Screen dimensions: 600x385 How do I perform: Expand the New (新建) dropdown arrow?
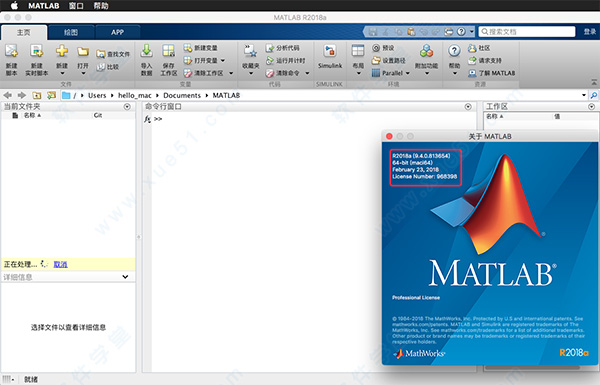(62, 73)
